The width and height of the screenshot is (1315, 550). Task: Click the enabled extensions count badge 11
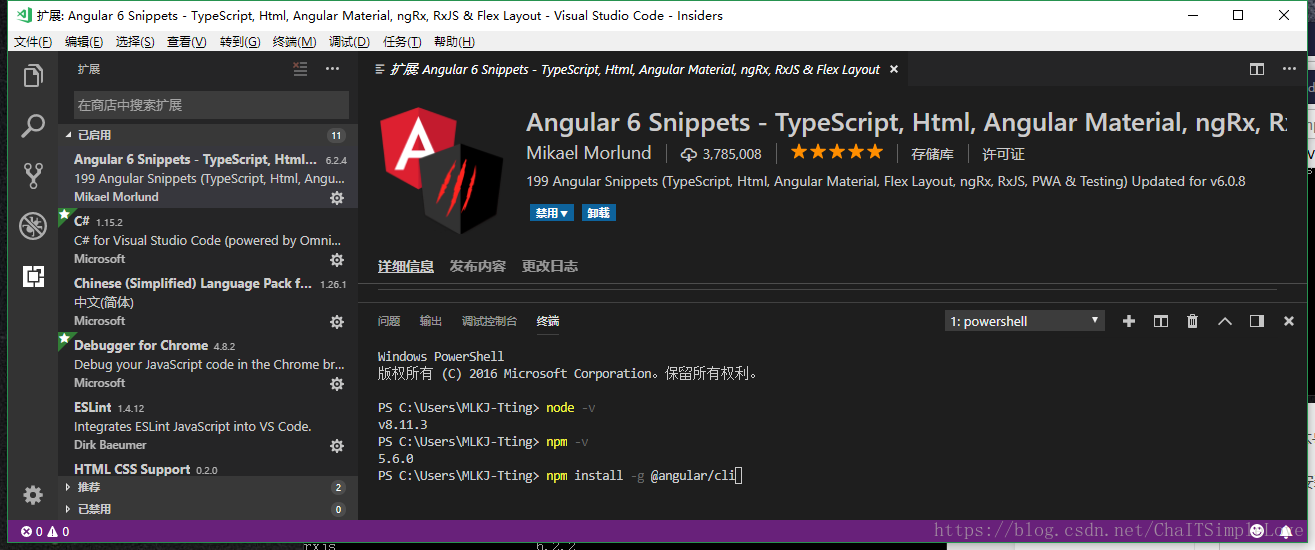point(336,135)
